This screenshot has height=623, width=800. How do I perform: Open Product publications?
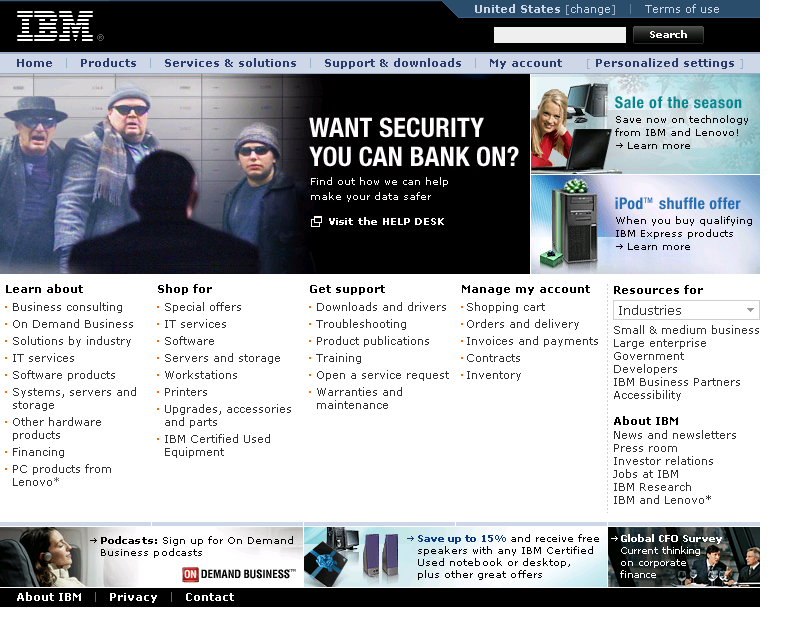click(372, 341)
